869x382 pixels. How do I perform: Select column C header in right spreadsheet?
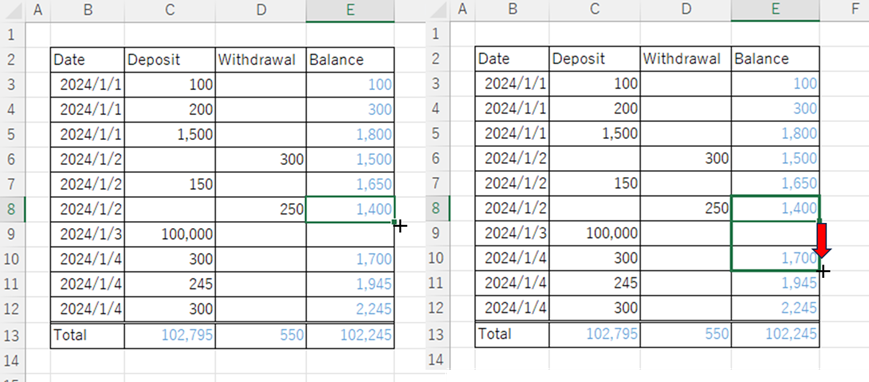point(595,11)
